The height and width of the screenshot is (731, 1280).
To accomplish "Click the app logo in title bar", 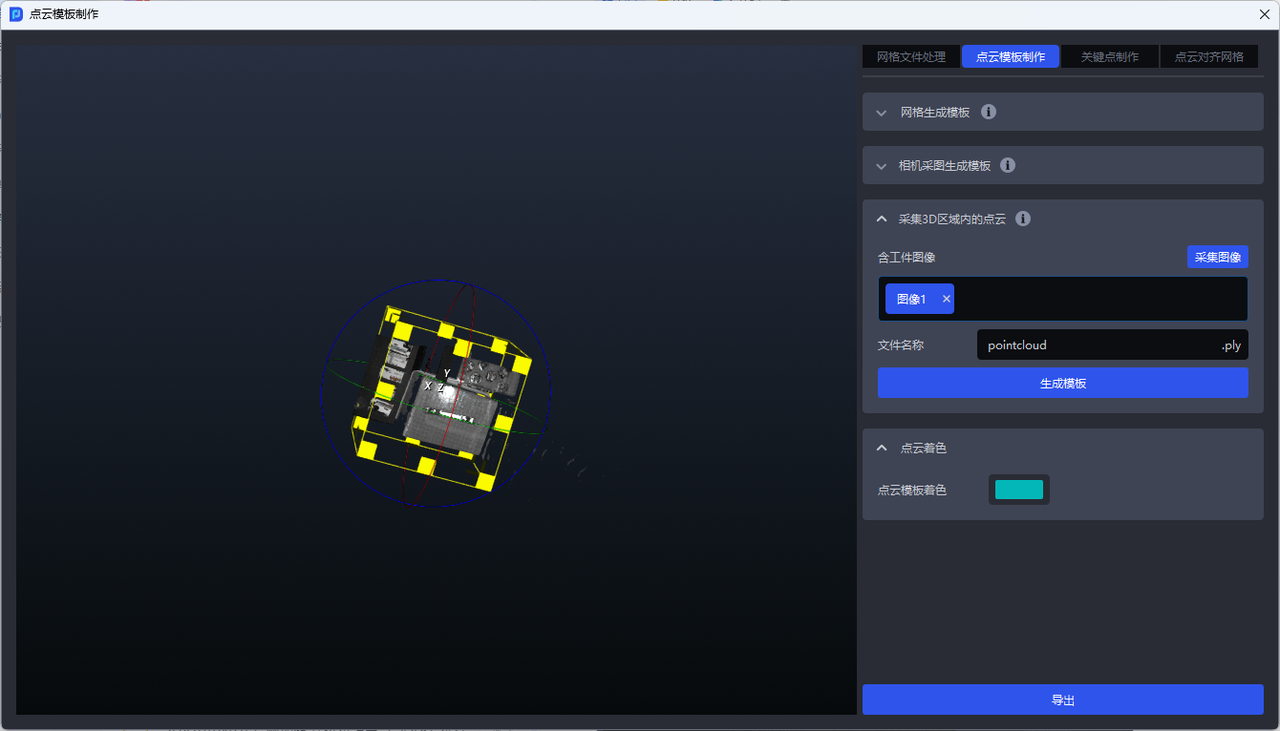I will click(x=16, y=14).
